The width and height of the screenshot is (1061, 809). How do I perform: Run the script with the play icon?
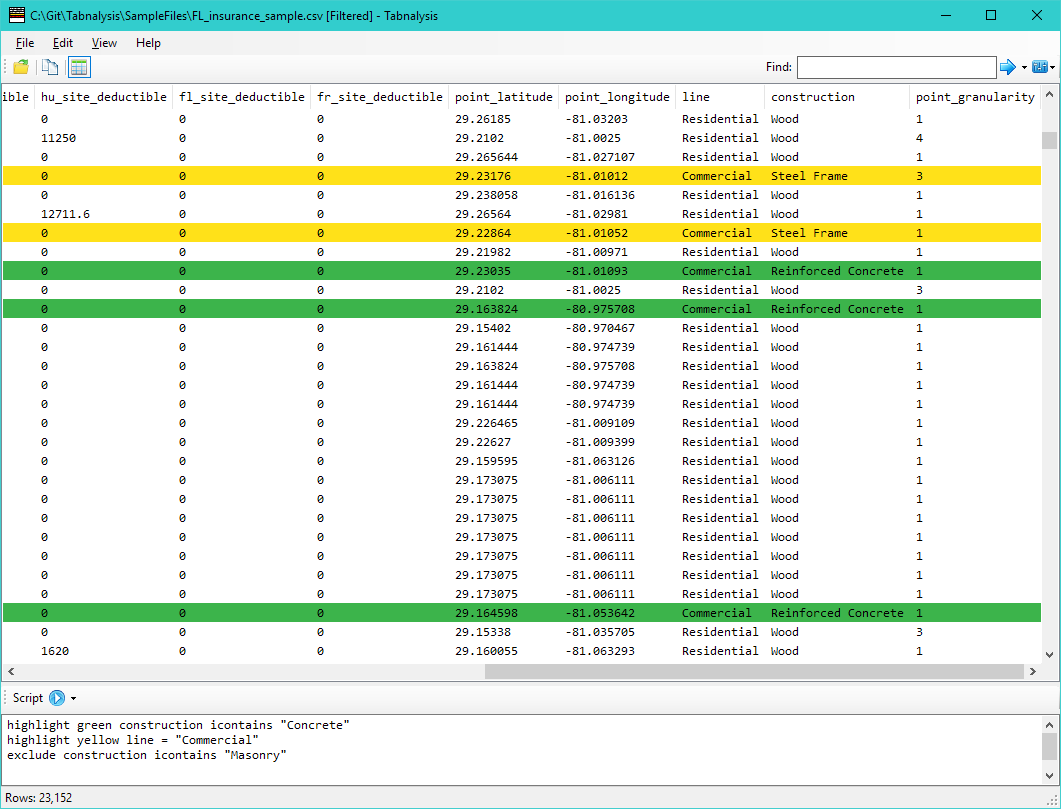pos(58,698)
